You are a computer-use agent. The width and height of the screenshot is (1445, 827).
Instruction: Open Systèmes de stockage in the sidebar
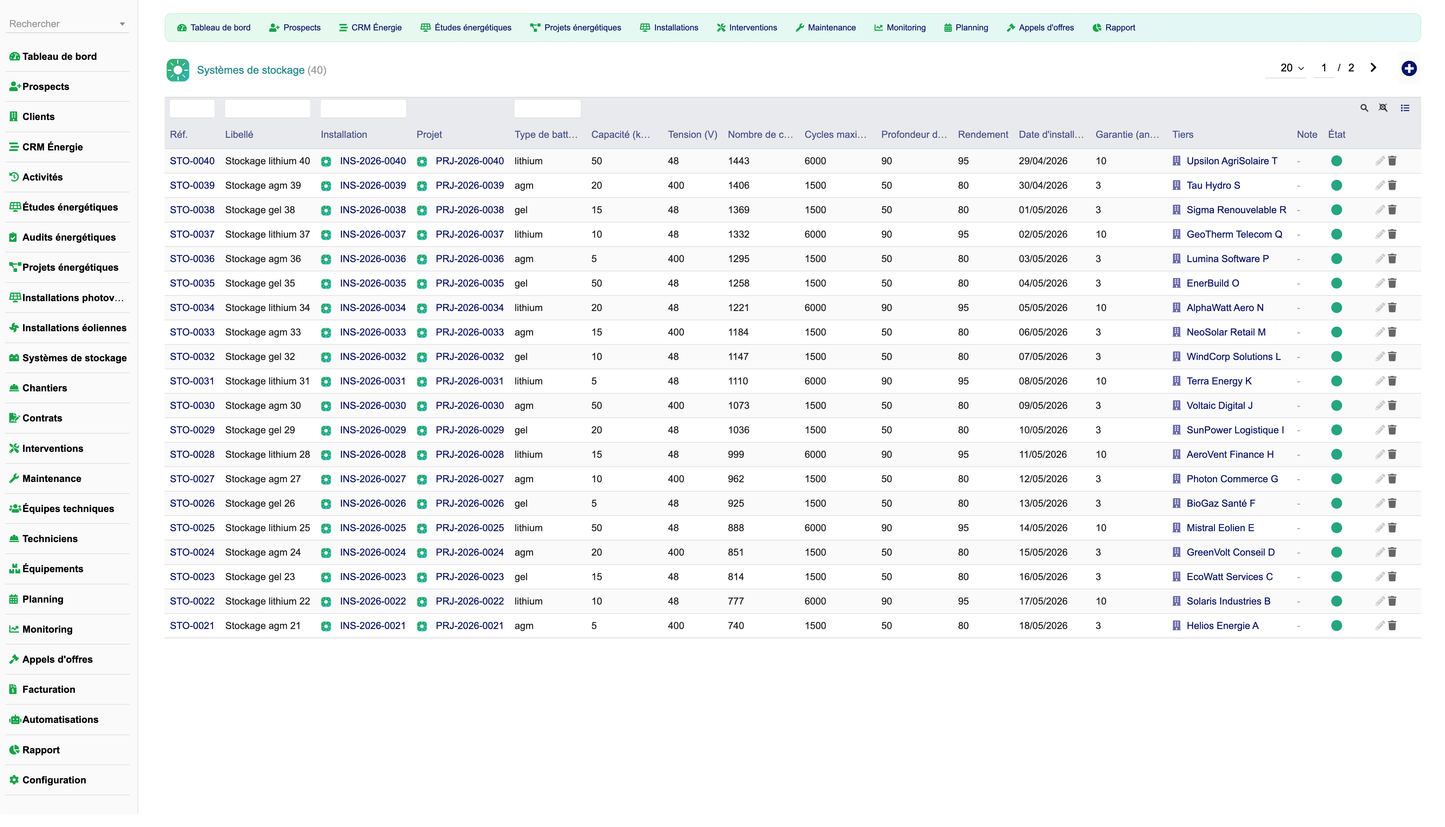68,358
